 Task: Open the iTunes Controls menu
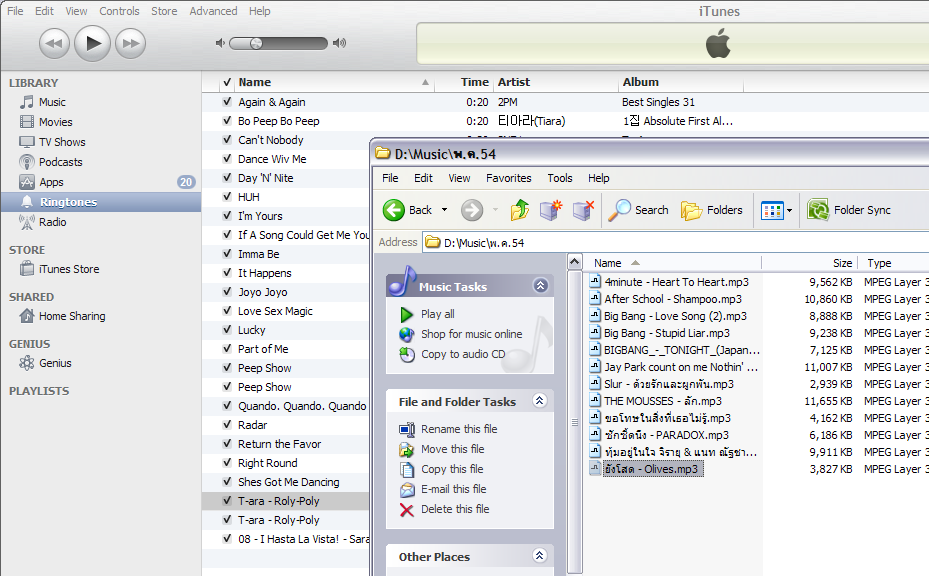click(x=119, y=11)
